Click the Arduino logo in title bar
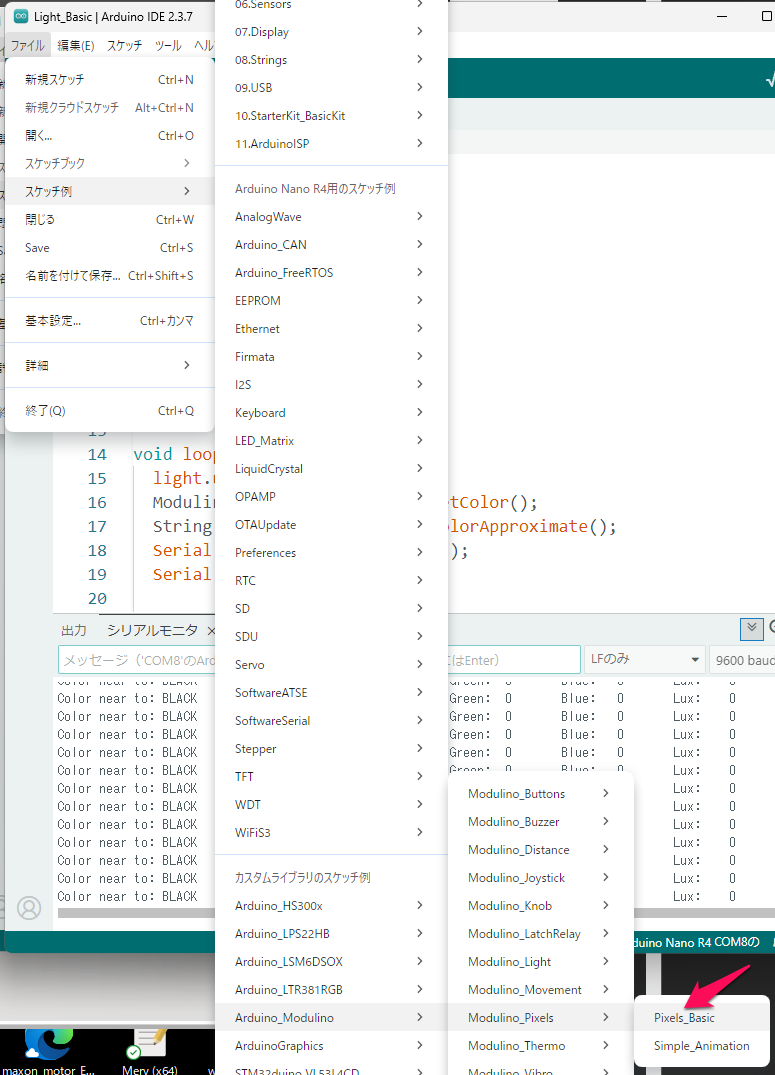The image size is (775, 1075). 21,17
